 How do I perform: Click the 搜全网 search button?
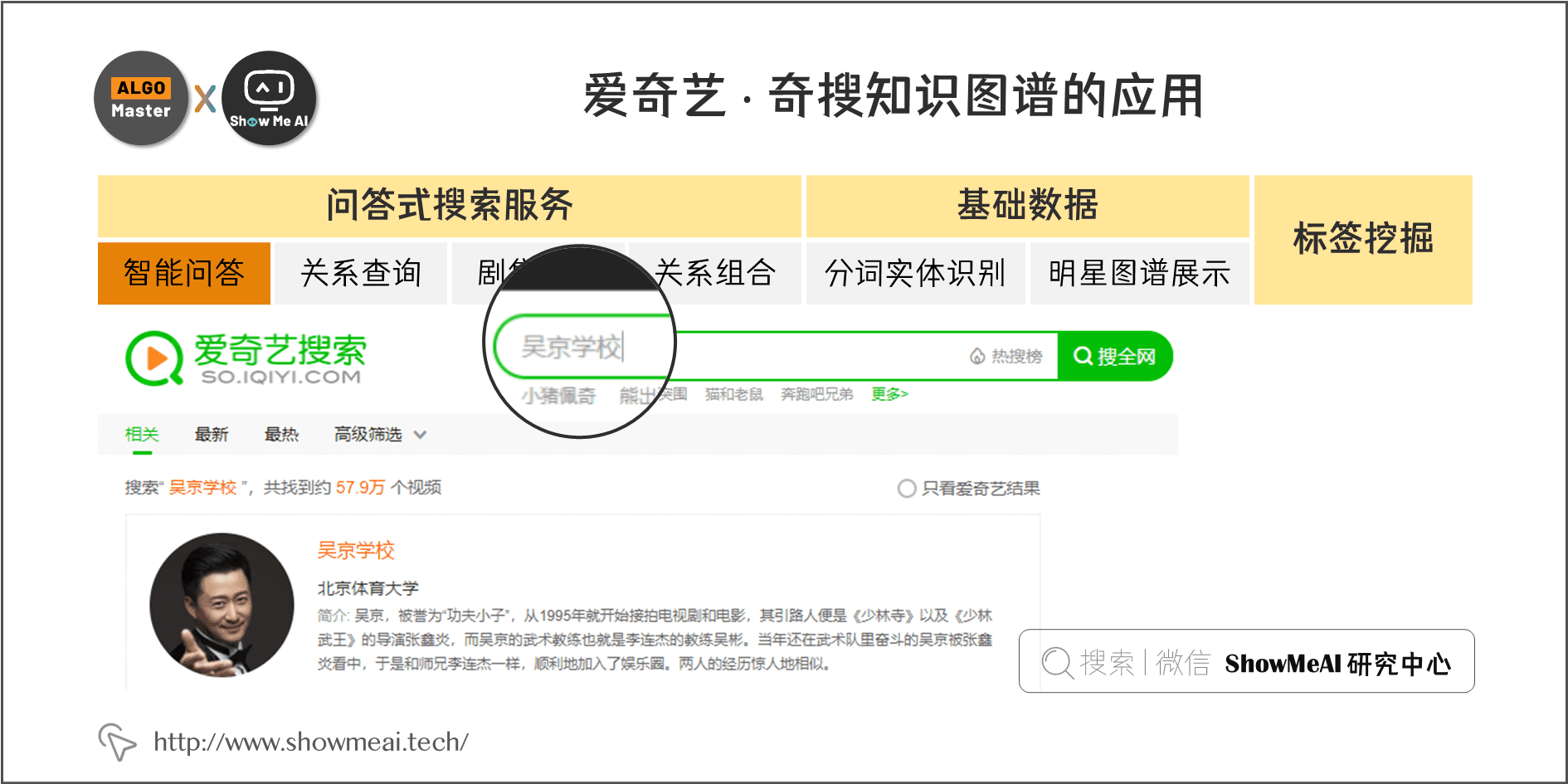pyautogui.click(x=1115, y=356)
